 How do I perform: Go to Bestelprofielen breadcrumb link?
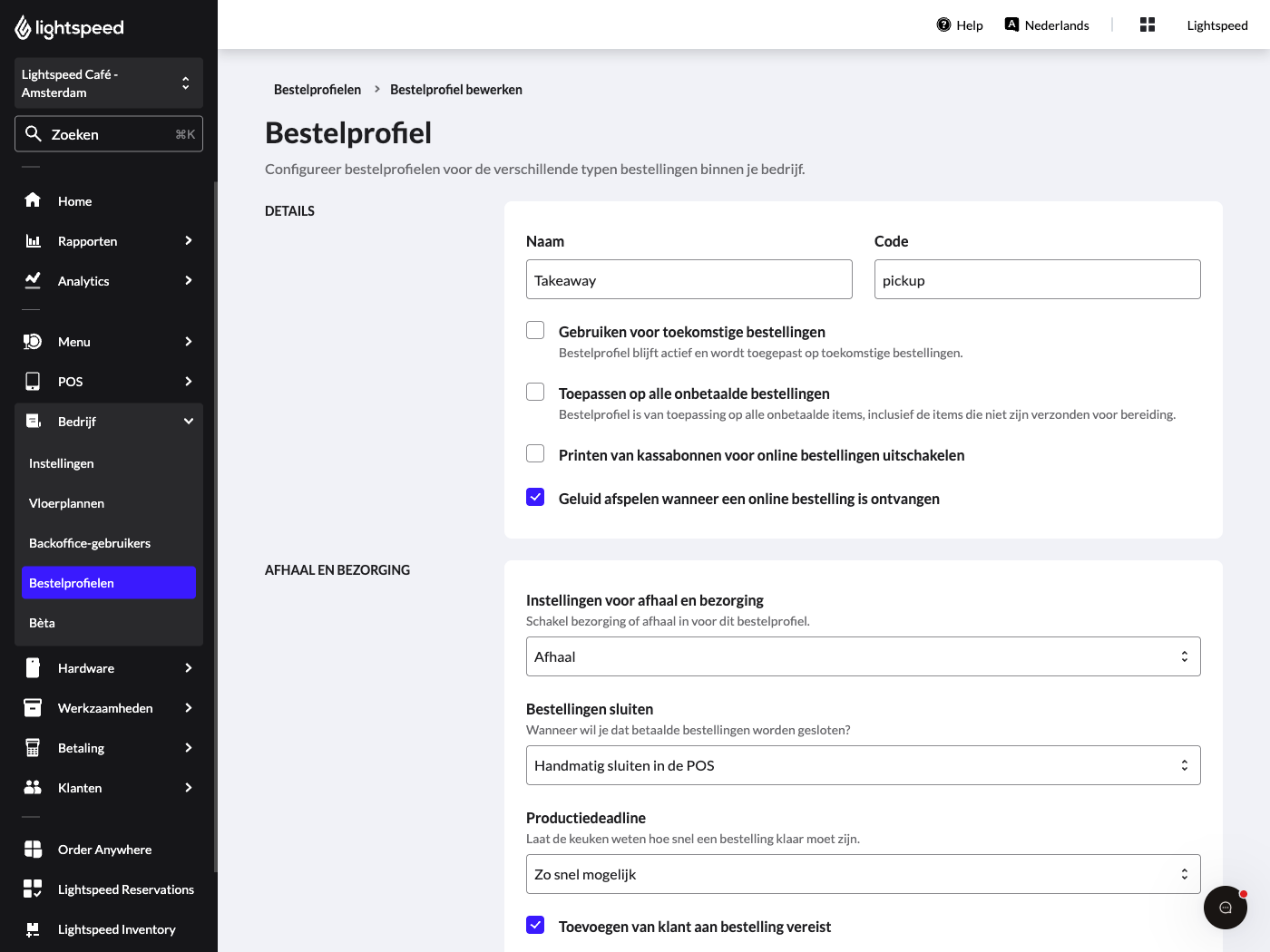point(317,89)
